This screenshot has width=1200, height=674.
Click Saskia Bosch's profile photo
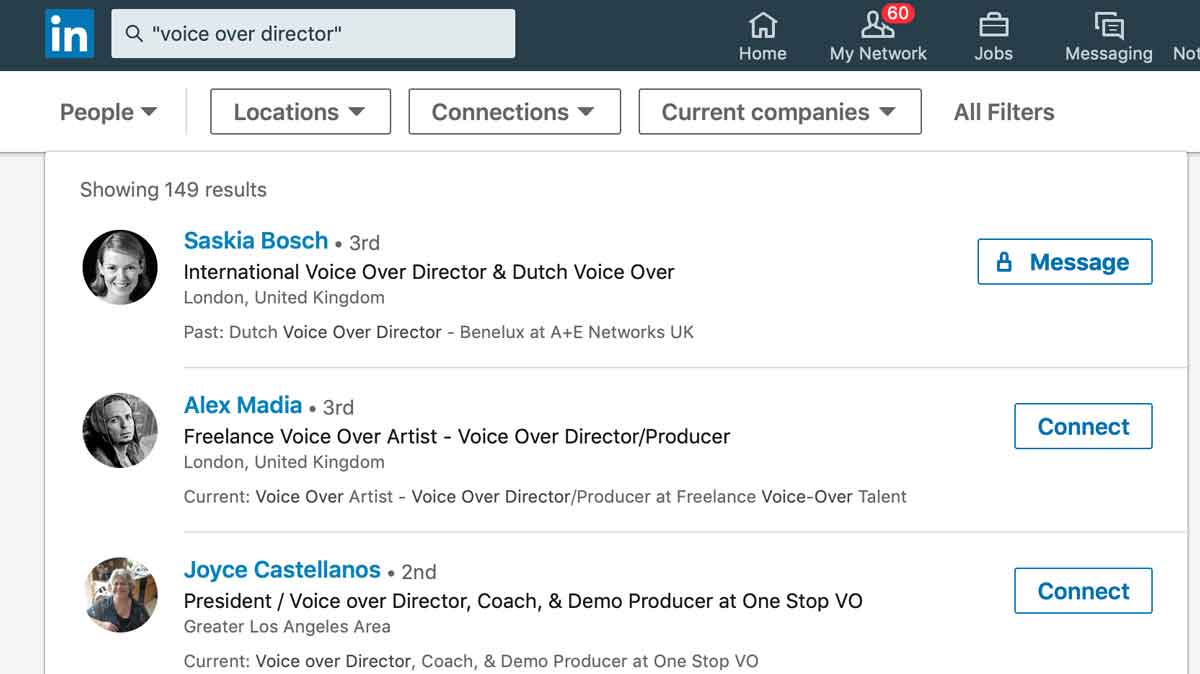[120, 267]
